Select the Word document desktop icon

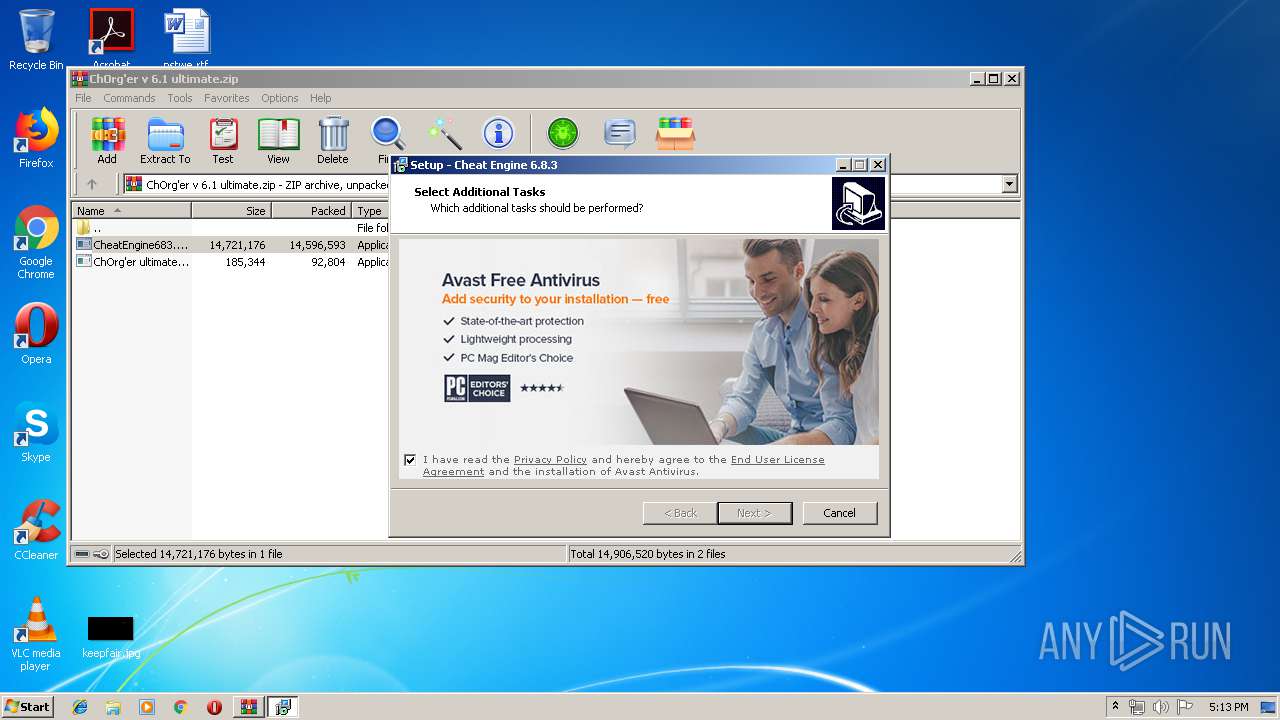[187, 38]
